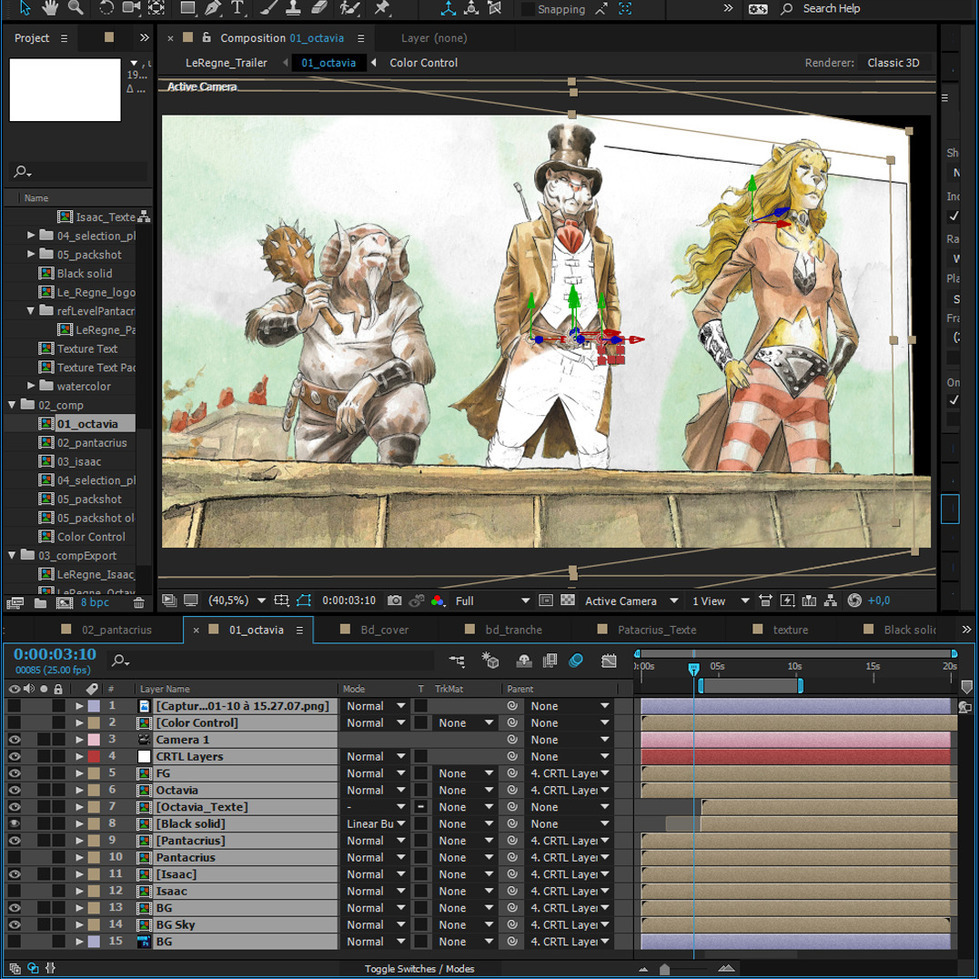Select the Rectangle shape tool
This screenshot has width=979, height=979.
(187, 8)
